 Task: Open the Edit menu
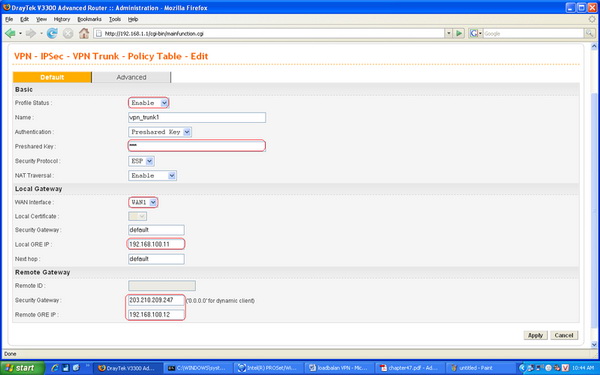pyautogui.click(x=24, y=19)
